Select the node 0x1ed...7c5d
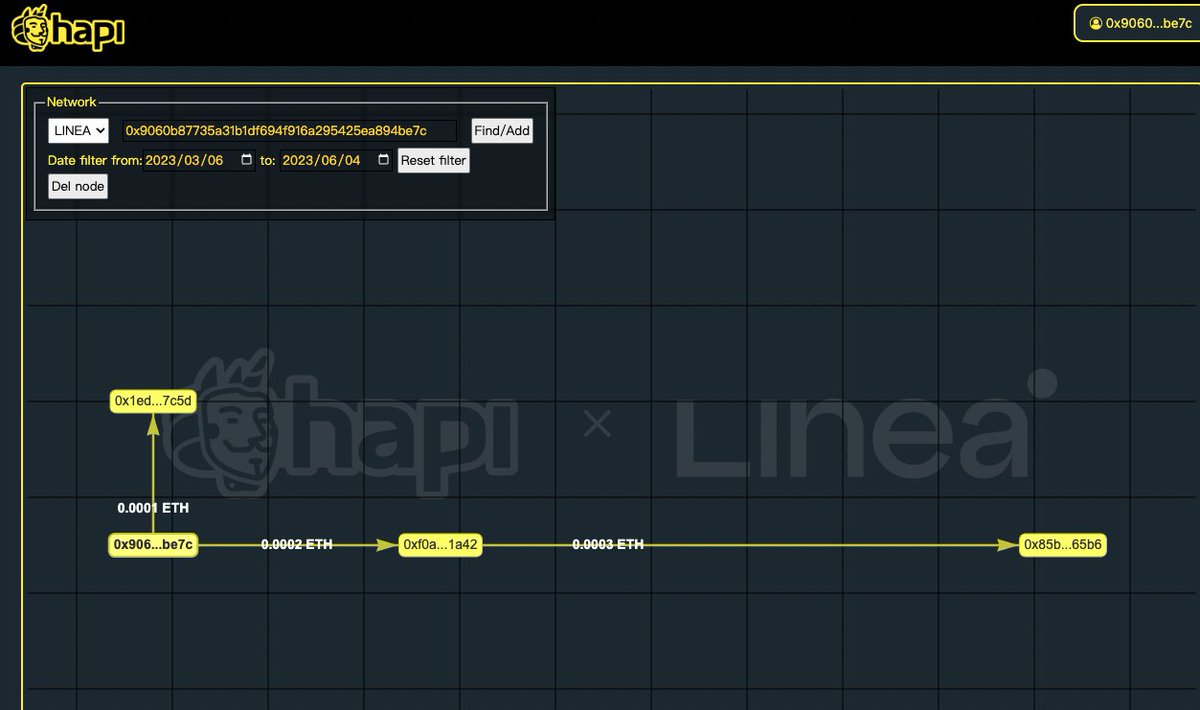Viewport: 1200px width, 710px height. [153, 401]
